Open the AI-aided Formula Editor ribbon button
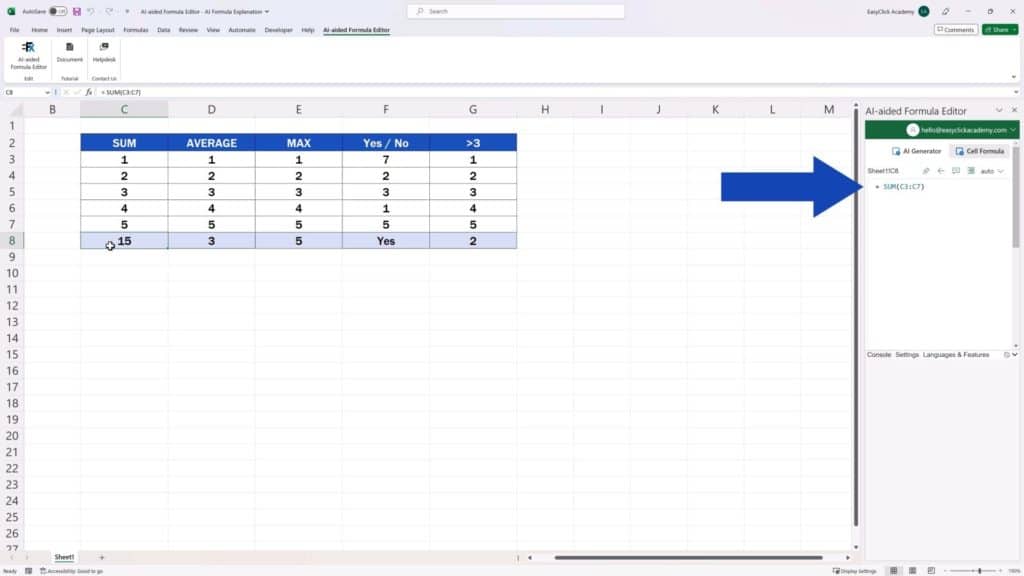Image resolution: width=1024 pixels, height=576 pixels. (x=28, y=56)
